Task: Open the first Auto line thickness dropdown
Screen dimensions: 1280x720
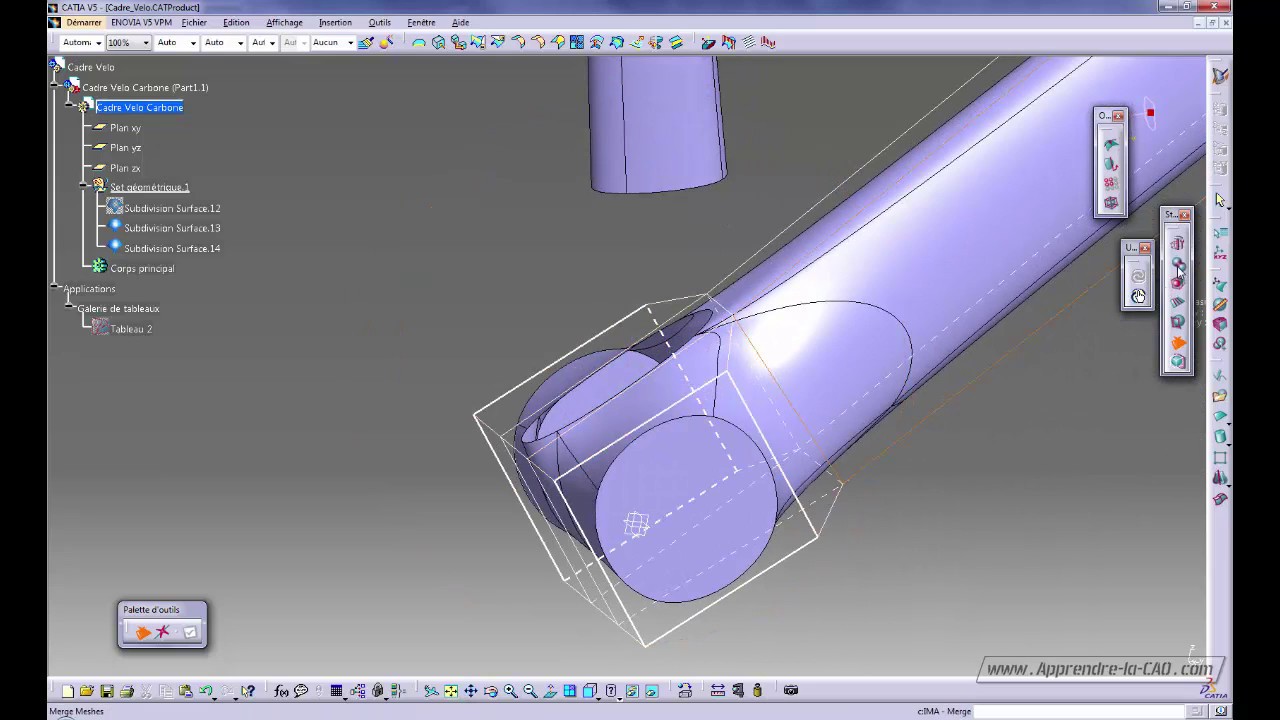Action: coord(176,42)
